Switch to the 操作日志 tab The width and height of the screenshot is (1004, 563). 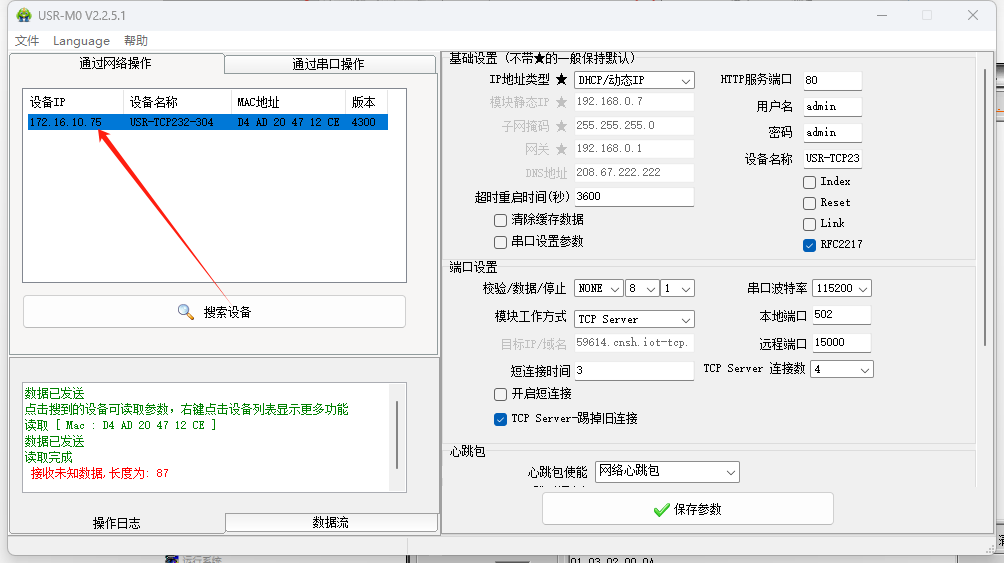click(117, 523)
